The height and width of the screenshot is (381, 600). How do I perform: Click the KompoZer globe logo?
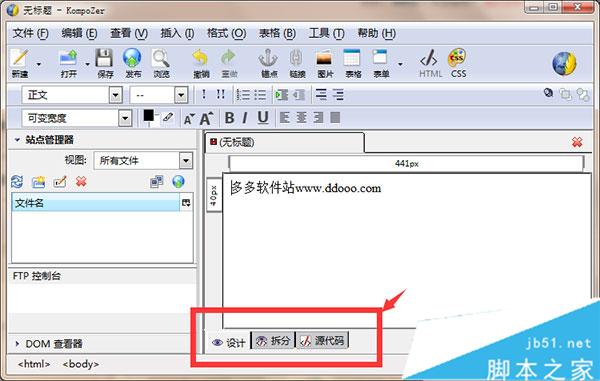564,63
